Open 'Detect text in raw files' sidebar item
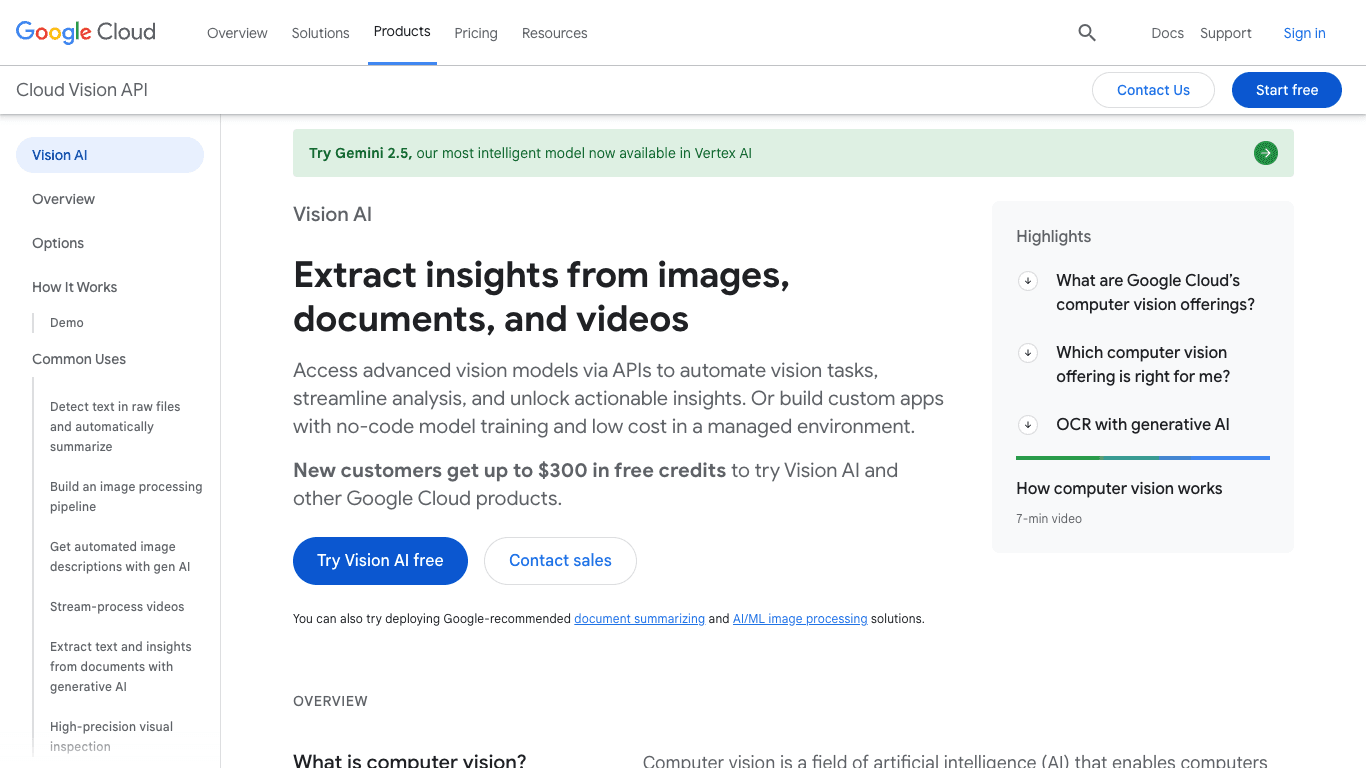1366x768 pixels. tap(115, 427)
